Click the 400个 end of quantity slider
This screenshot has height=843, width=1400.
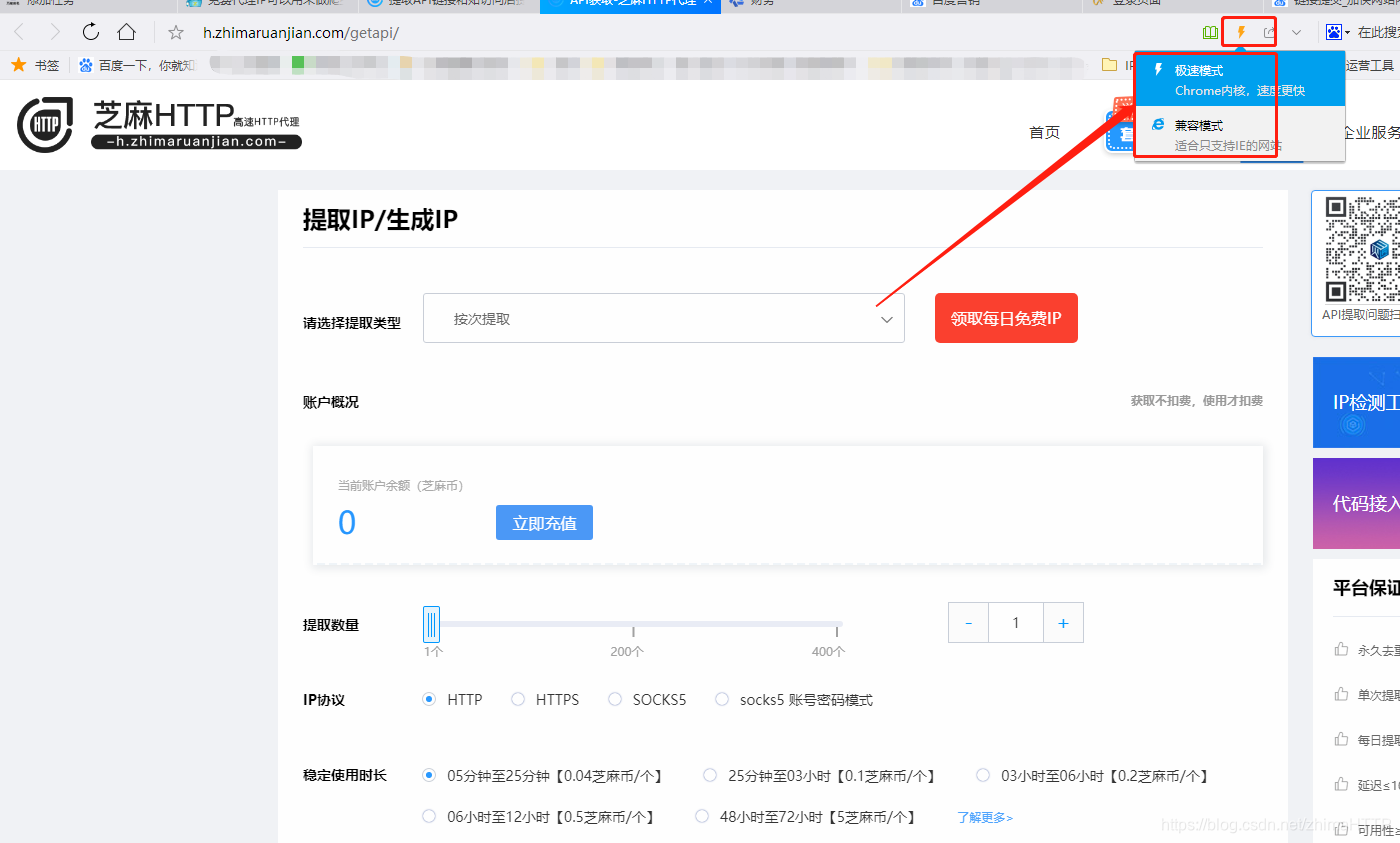(828, 651)
